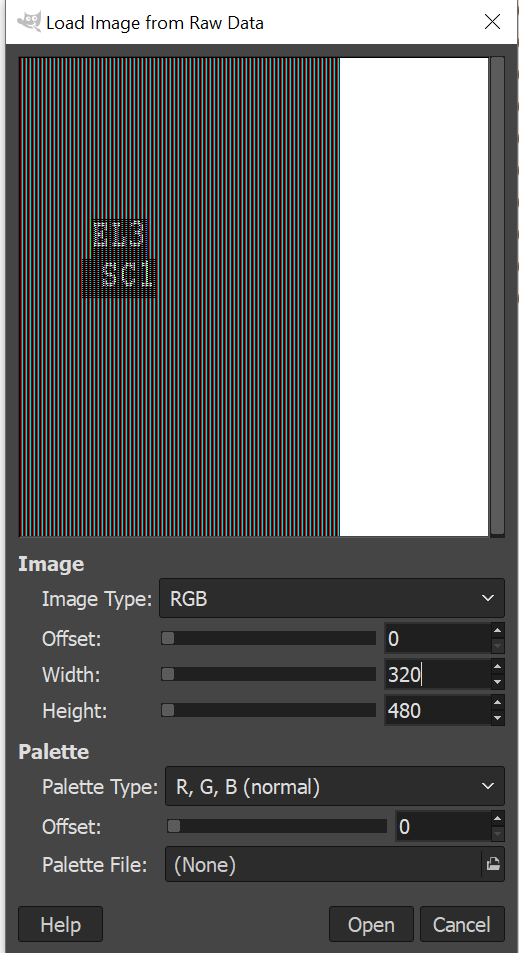Click the Palette File (None) chooser
This screenshot has height=953, width=519.
[323, 864]
